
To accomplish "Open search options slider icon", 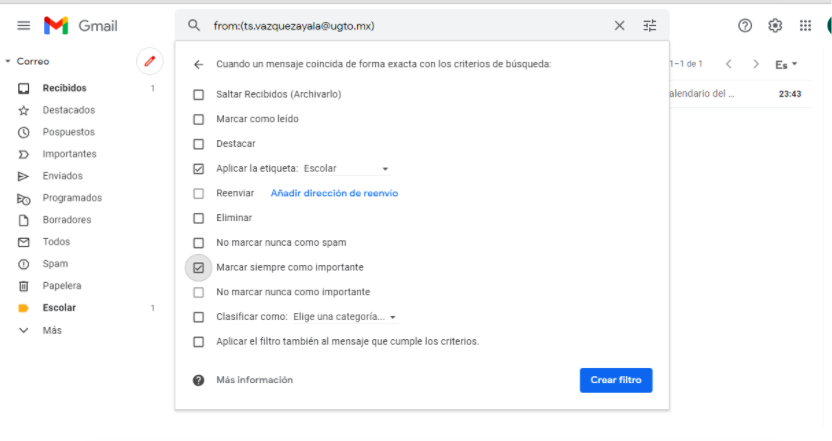I will [x=649, y=25].
